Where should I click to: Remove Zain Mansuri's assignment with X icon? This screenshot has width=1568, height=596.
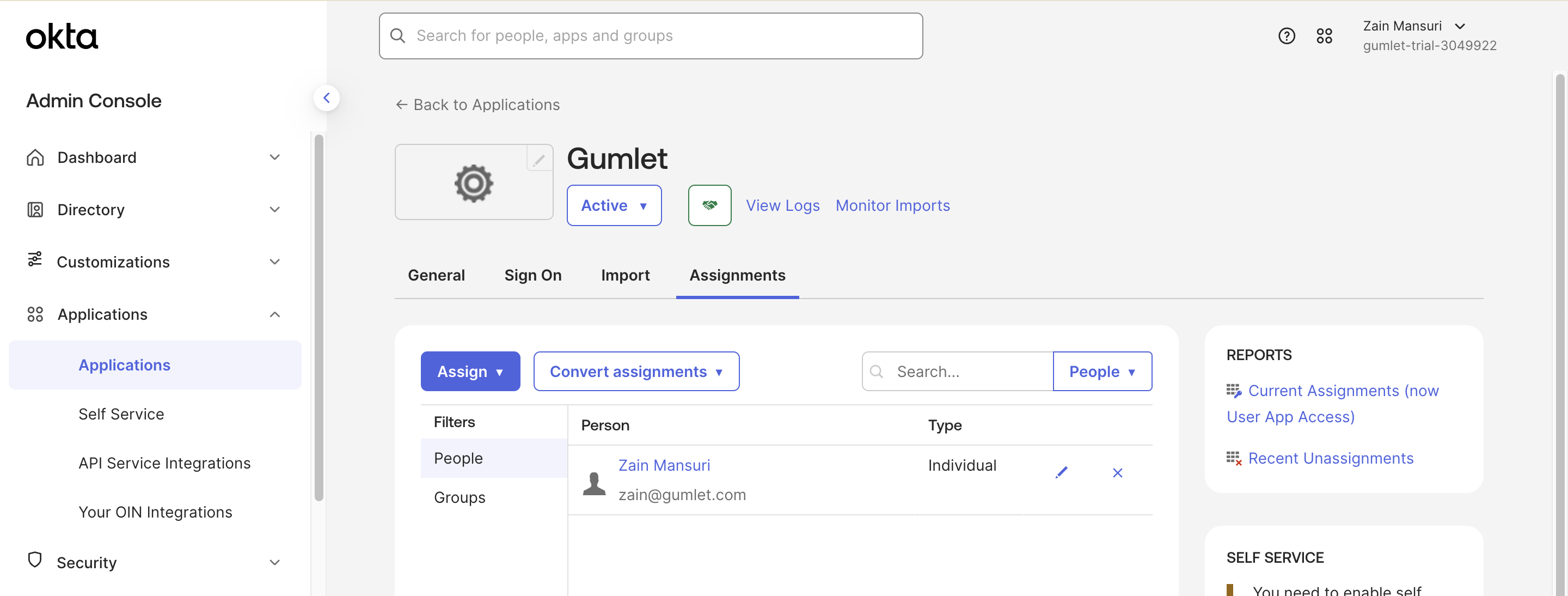tap(1118, 472)
